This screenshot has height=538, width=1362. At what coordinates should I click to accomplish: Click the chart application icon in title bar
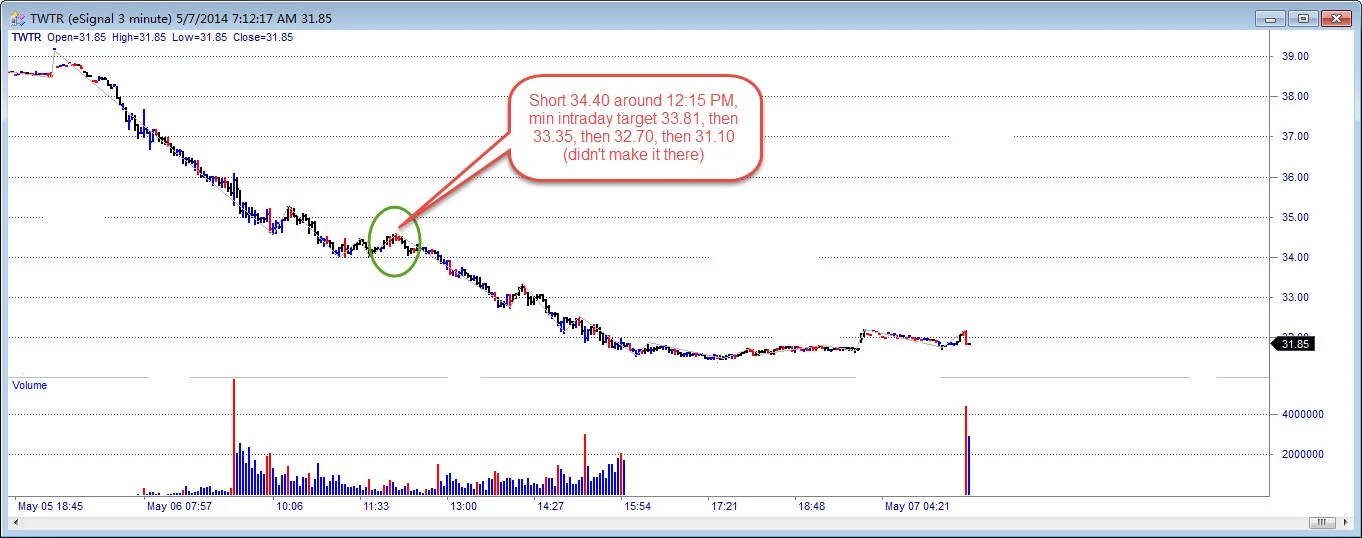(x=18, y=18)
